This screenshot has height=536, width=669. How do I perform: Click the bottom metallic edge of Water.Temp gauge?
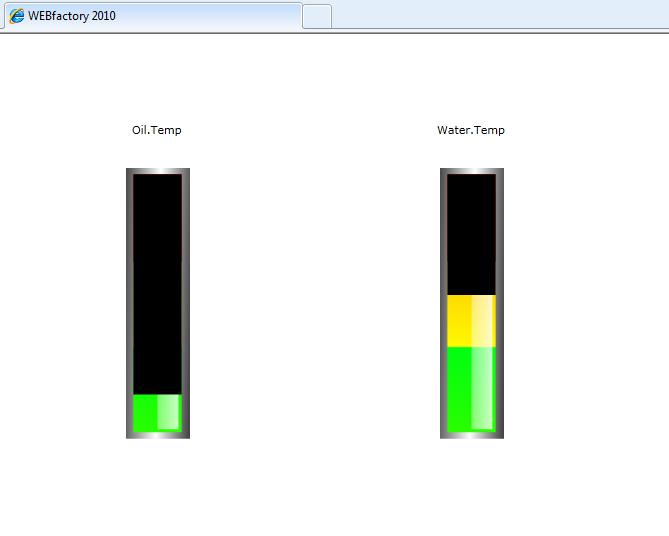[471, 435]
